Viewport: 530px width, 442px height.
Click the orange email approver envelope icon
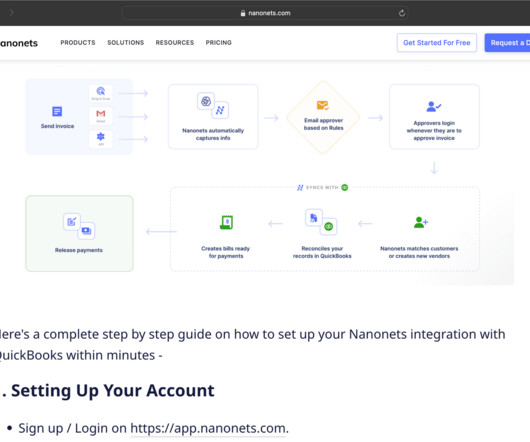322,105
